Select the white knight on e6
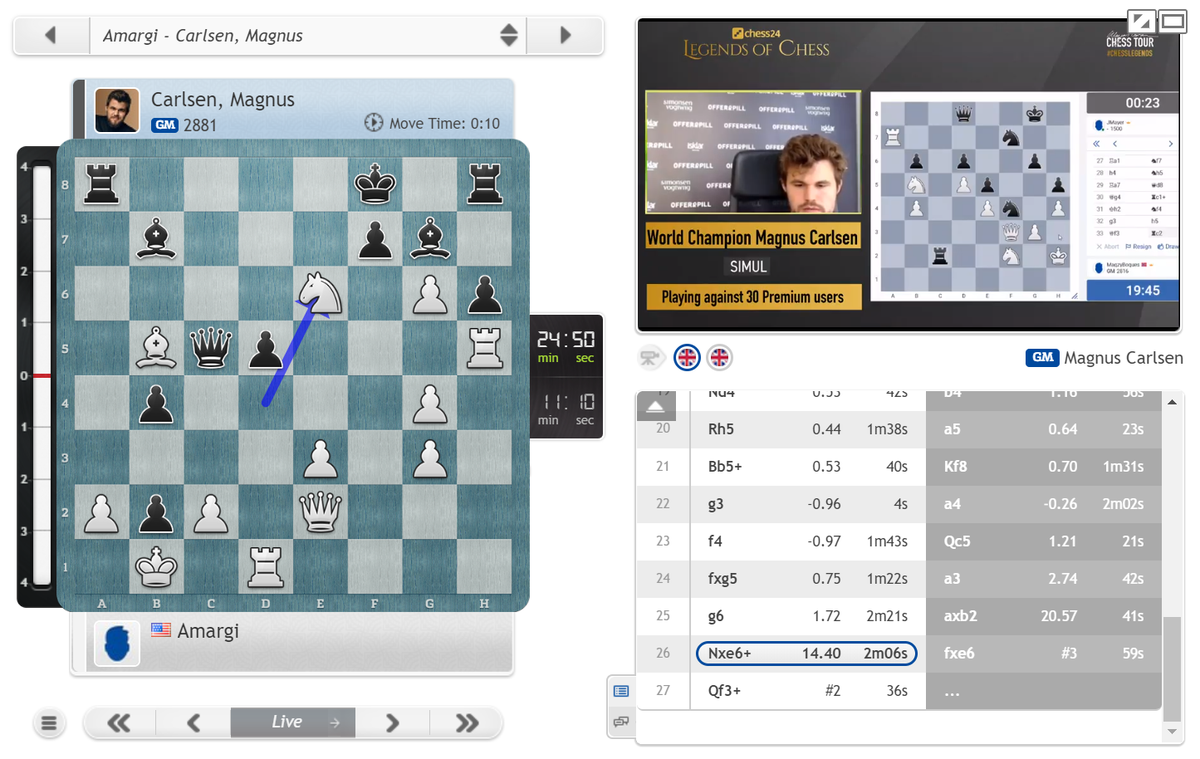1200x759 pixels. tap(319, 293)
